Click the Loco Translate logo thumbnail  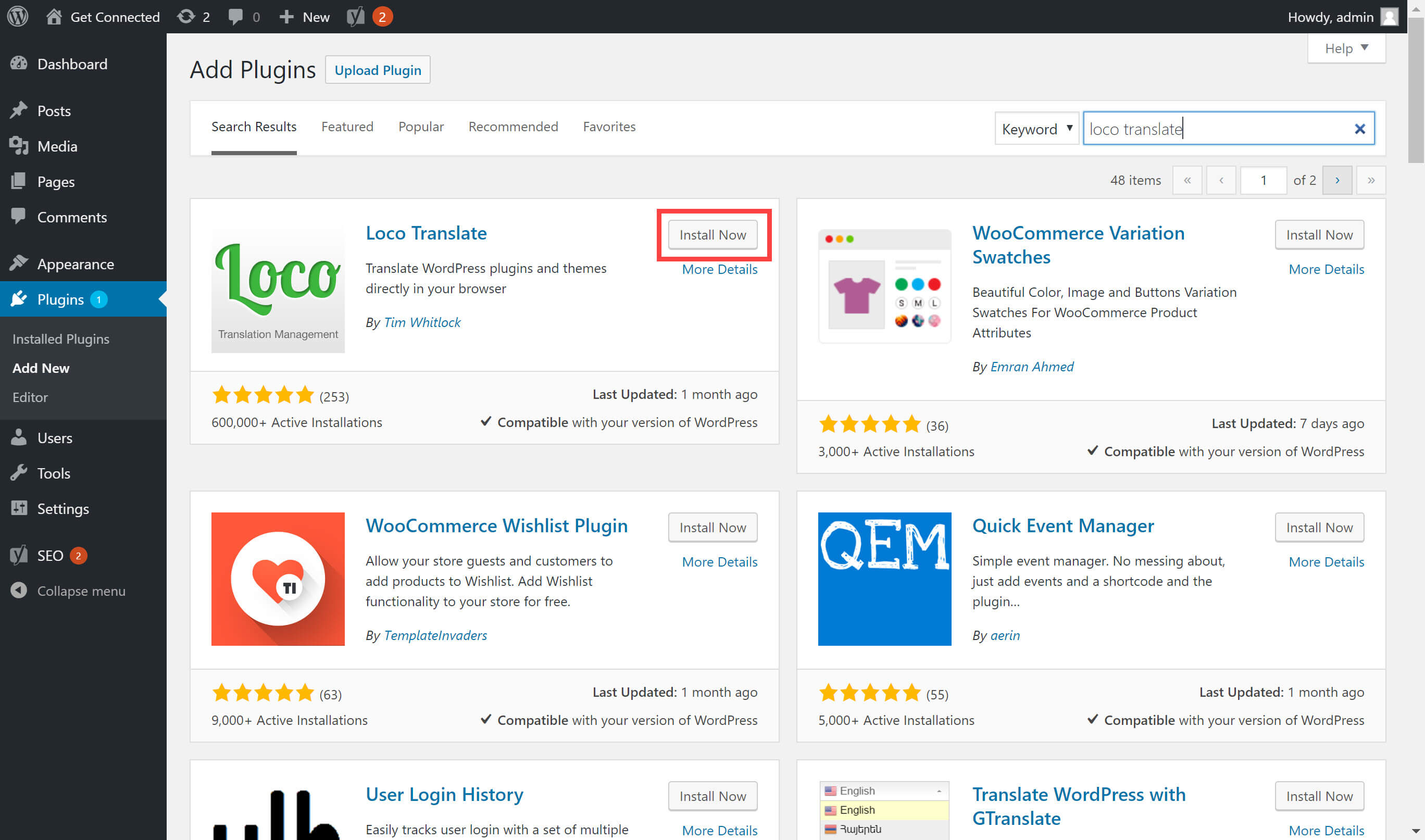[278, 286]
